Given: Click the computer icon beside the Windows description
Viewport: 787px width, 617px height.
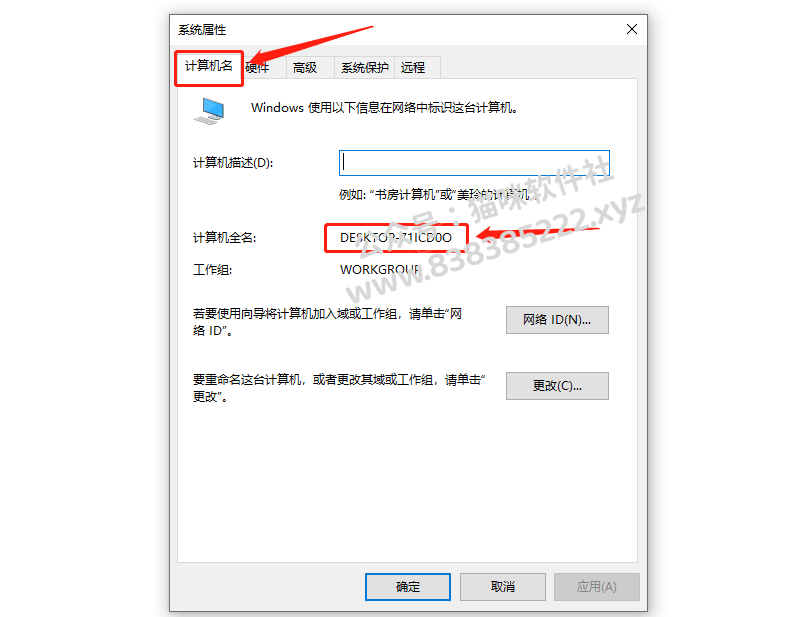Looking at the screenshot, I should pyautogui.click(x=209, y=111).
